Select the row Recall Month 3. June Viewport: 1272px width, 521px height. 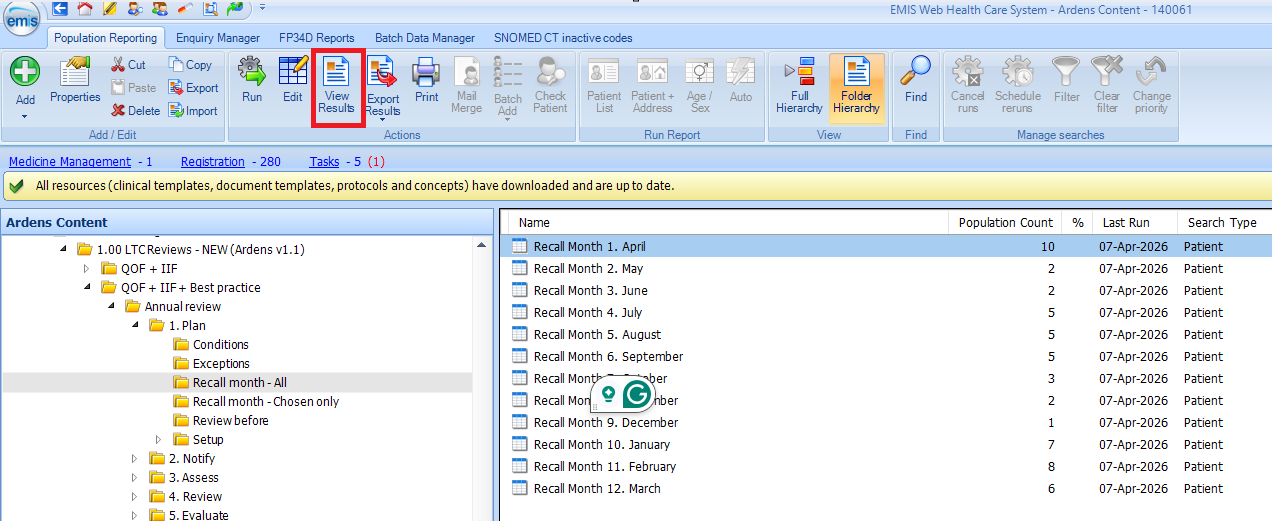(886, 290)
